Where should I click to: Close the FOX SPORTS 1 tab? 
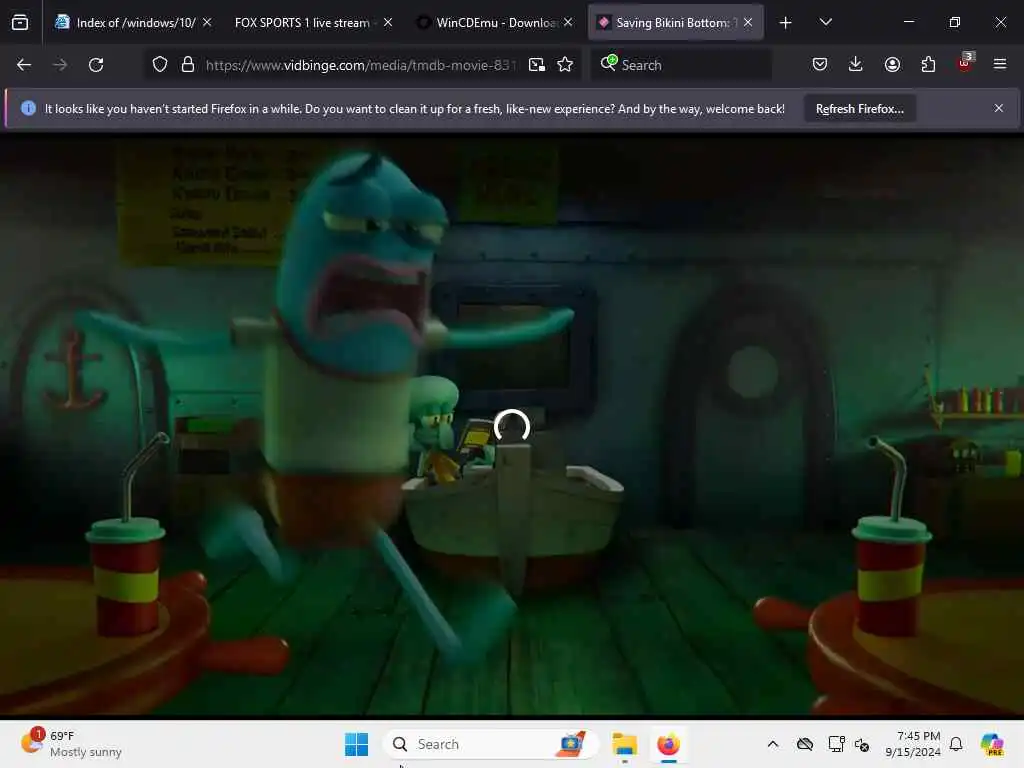pyautogui.click(x=388, y=22)
